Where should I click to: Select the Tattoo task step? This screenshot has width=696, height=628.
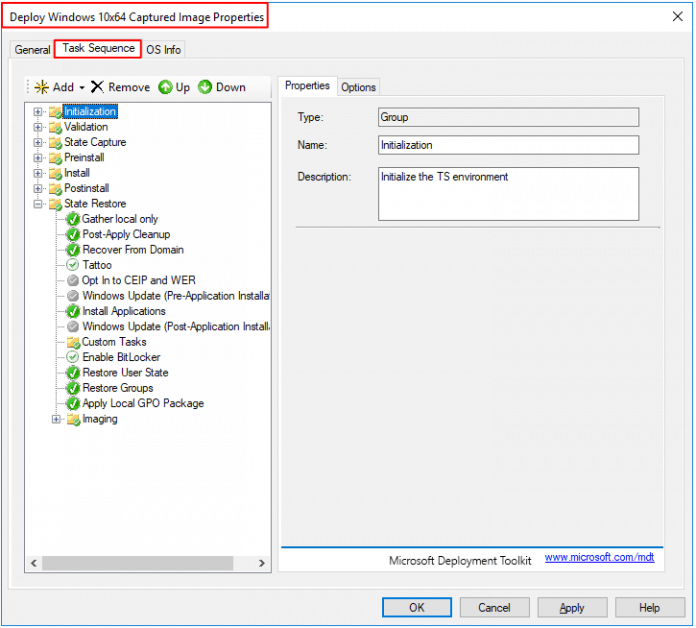tap(97, 265)
